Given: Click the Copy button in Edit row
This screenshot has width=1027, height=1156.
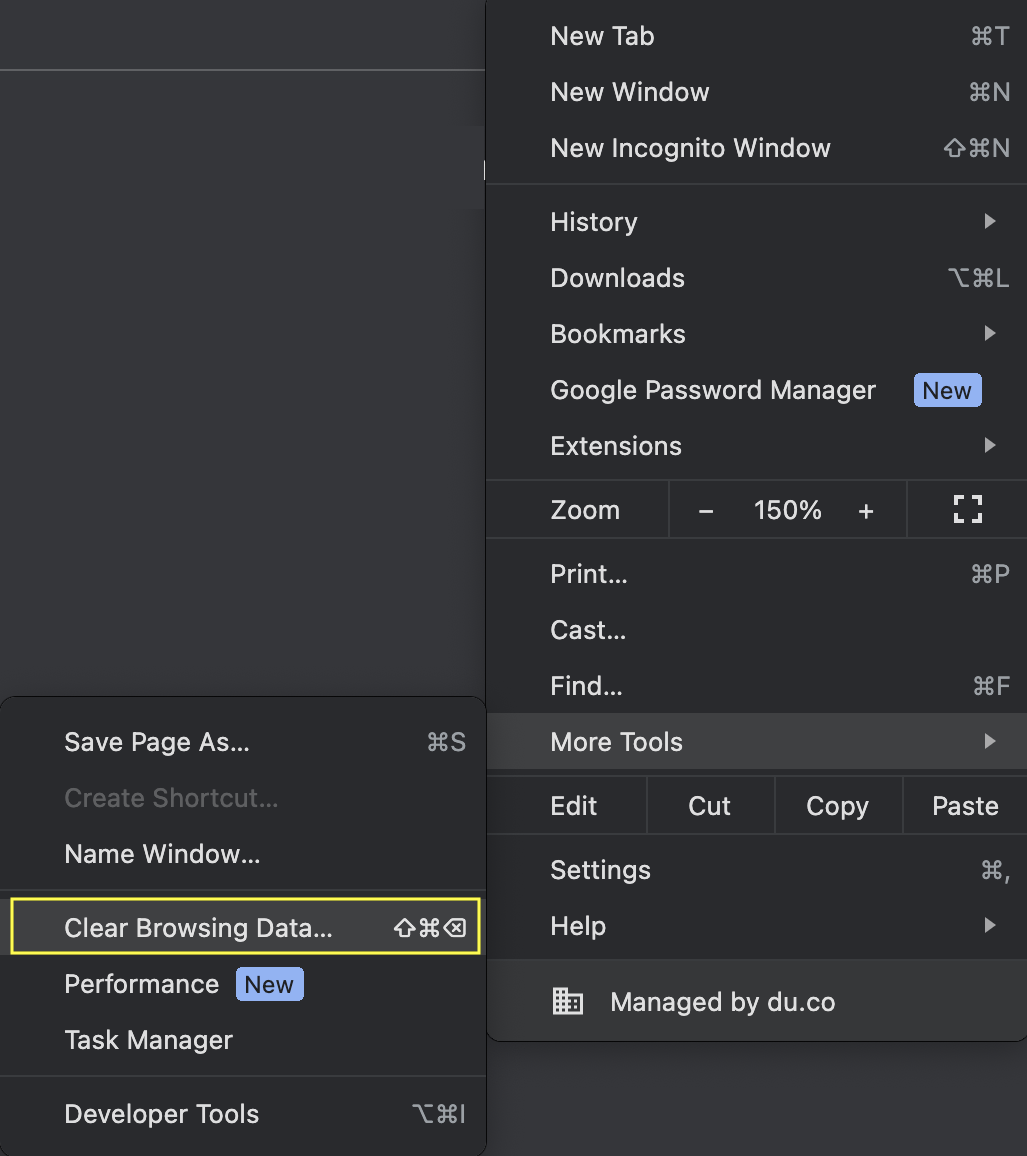Looking at the screenshot, I should pos(838,806).
